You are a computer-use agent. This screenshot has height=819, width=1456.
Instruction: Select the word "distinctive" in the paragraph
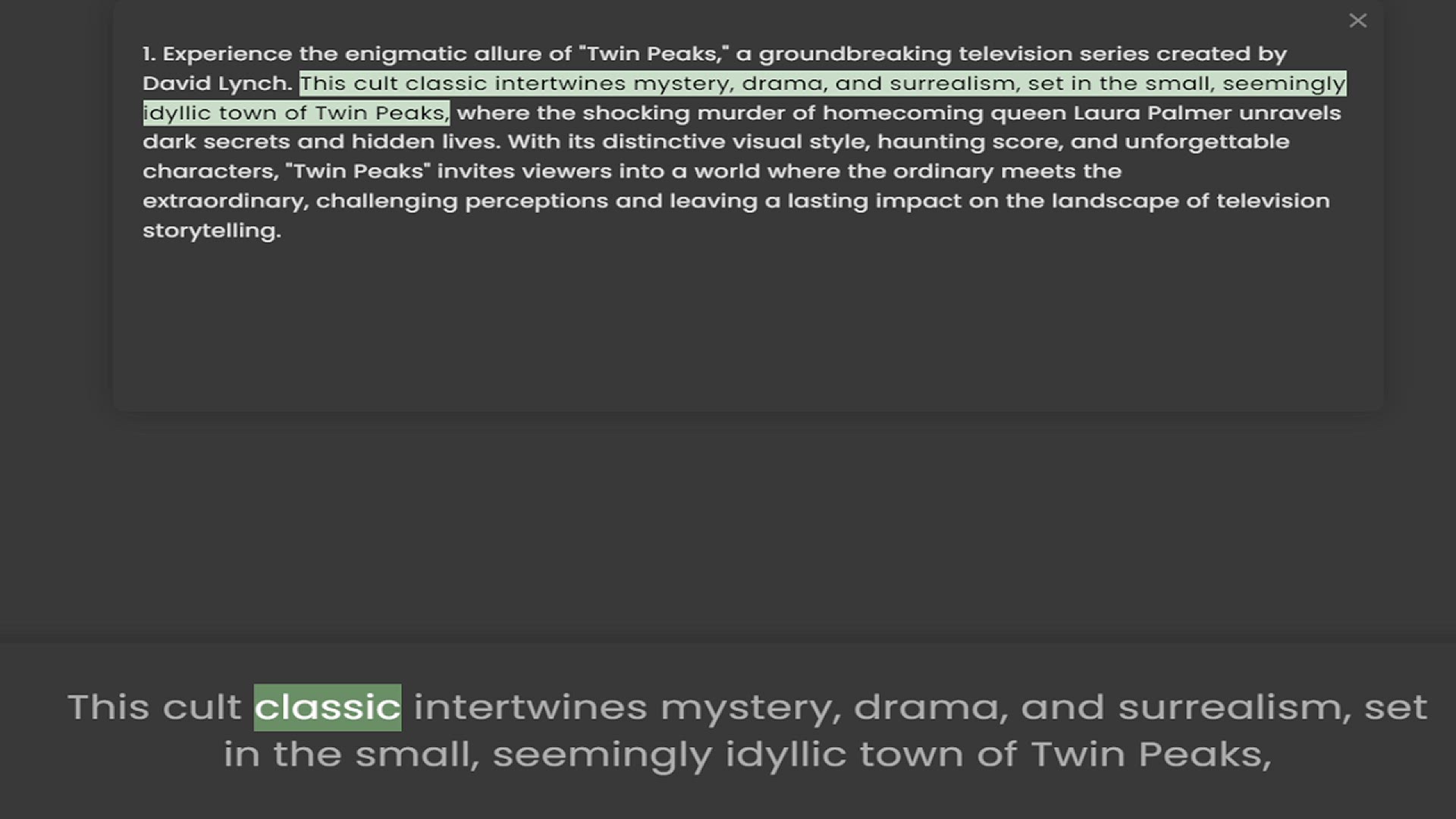(664, 142)
